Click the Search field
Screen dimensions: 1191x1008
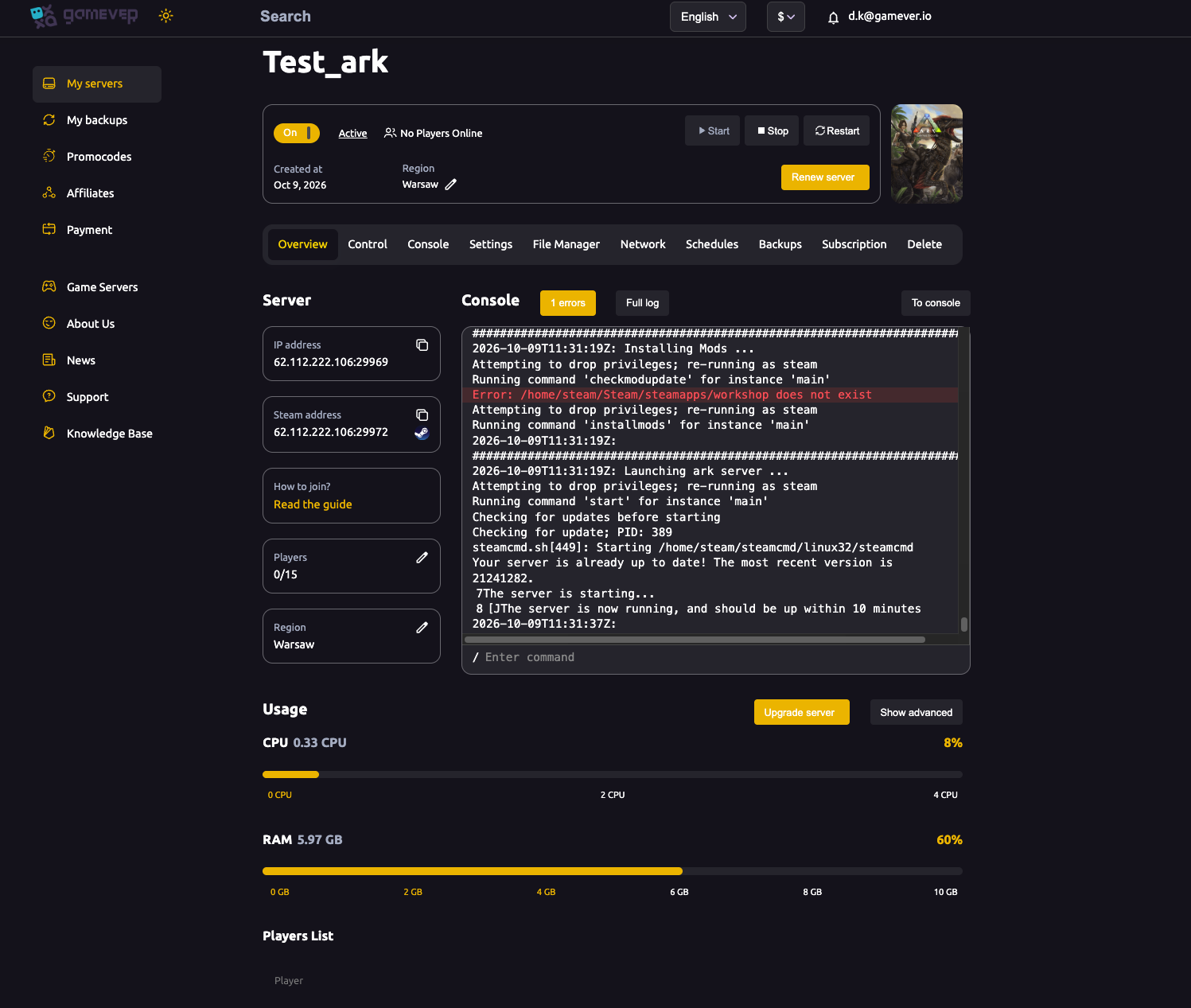tap(286, 16)
